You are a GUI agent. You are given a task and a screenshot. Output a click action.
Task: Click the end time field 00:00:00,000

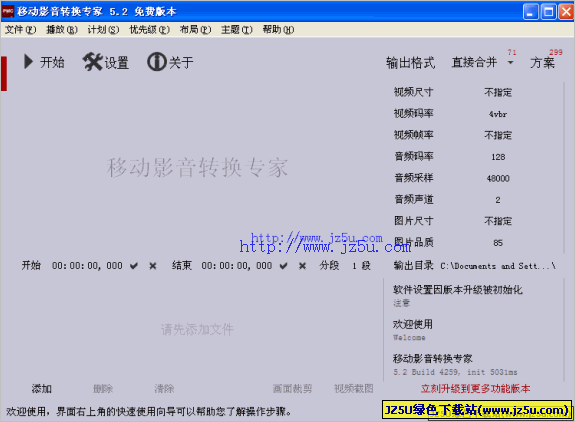(x=237, y=266)
